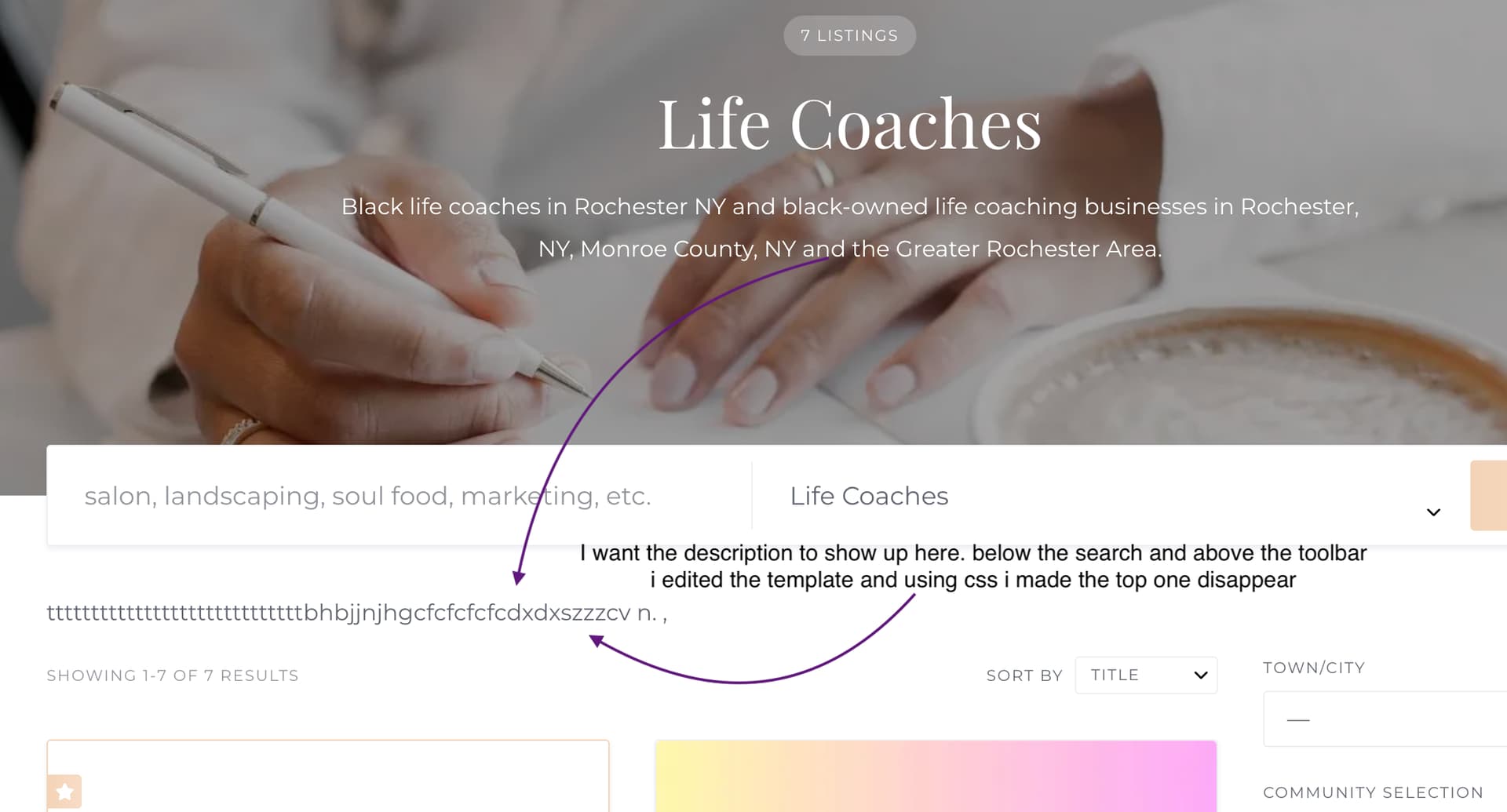Viewport: 1507px width, 812px height.
Task: Click the tttt placeholder description text
Action: click(357, 613)
